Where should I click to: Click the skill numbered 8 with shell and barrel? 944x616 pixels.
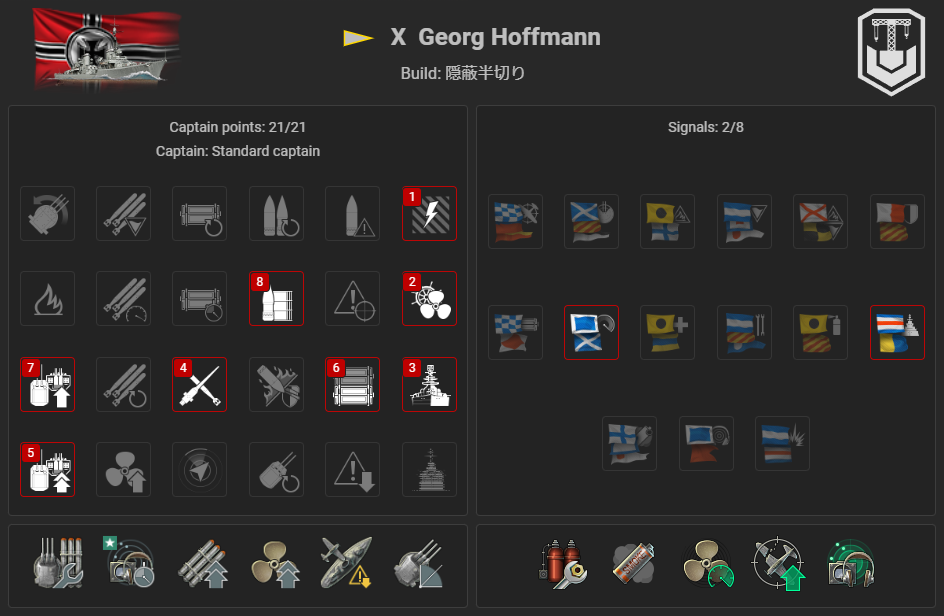pos(276,299)
